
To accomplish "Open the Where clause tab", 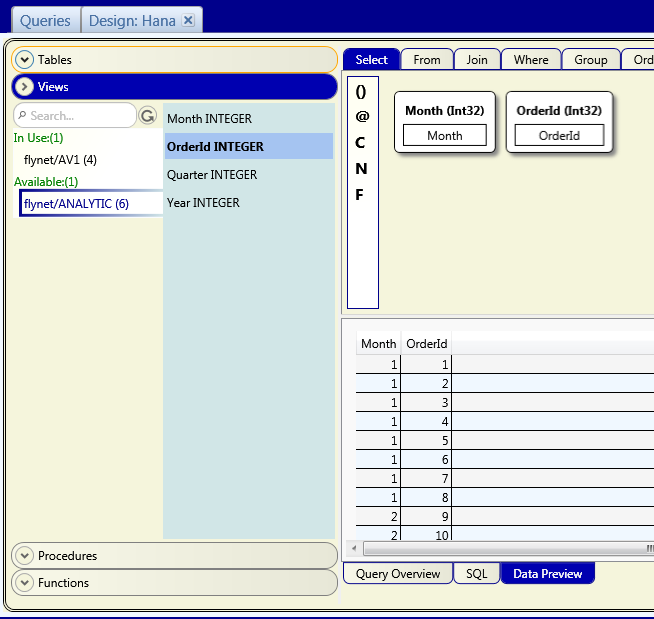I will point(531,60).
